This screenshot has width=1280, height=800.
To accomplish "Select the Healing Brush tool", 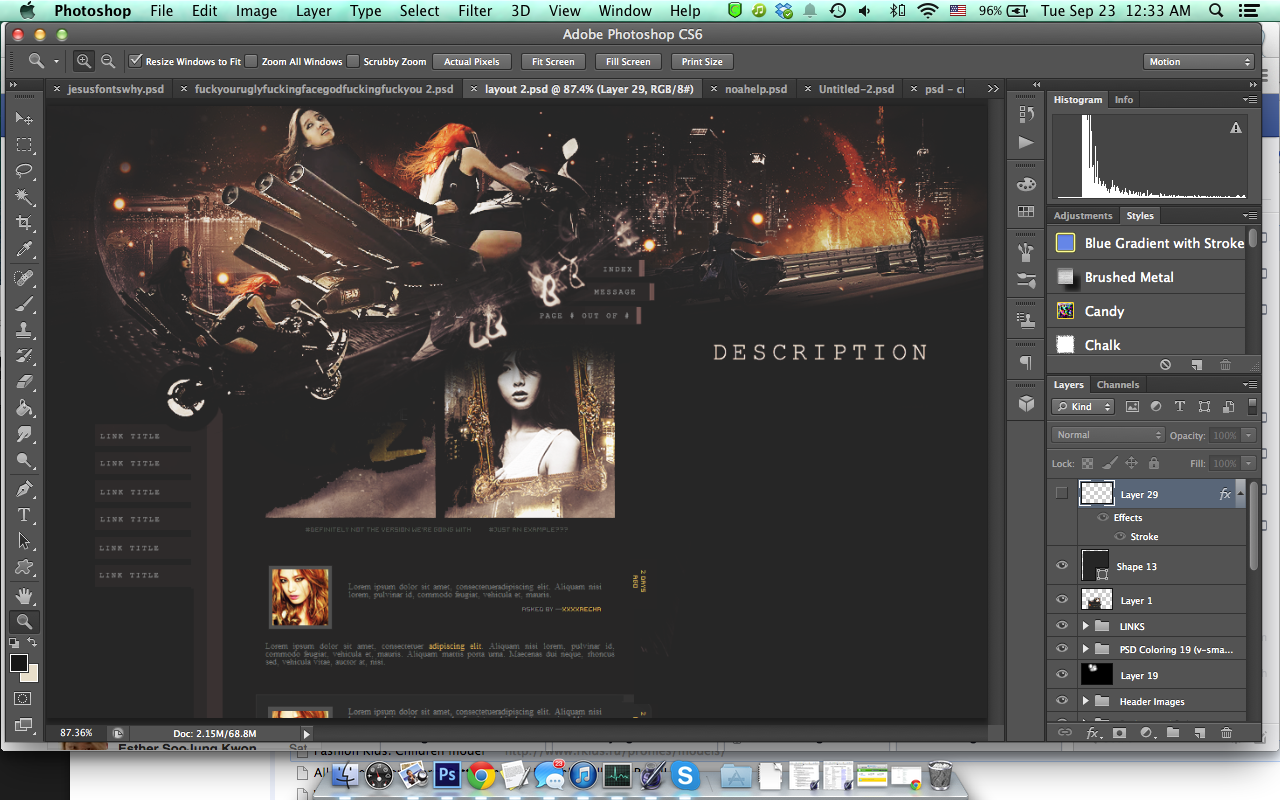I will pos(24,278).
